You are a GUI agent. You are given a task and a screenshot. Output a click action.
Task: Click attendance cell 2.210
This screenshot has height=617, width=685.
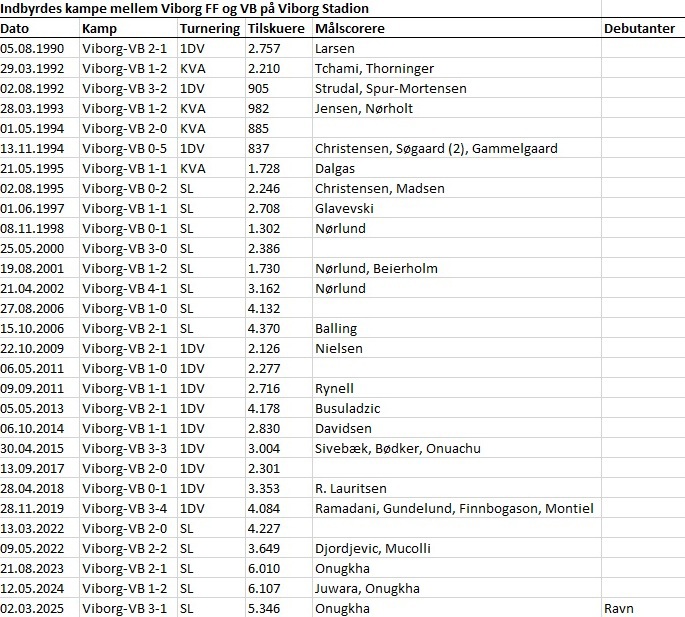(264, 69)
